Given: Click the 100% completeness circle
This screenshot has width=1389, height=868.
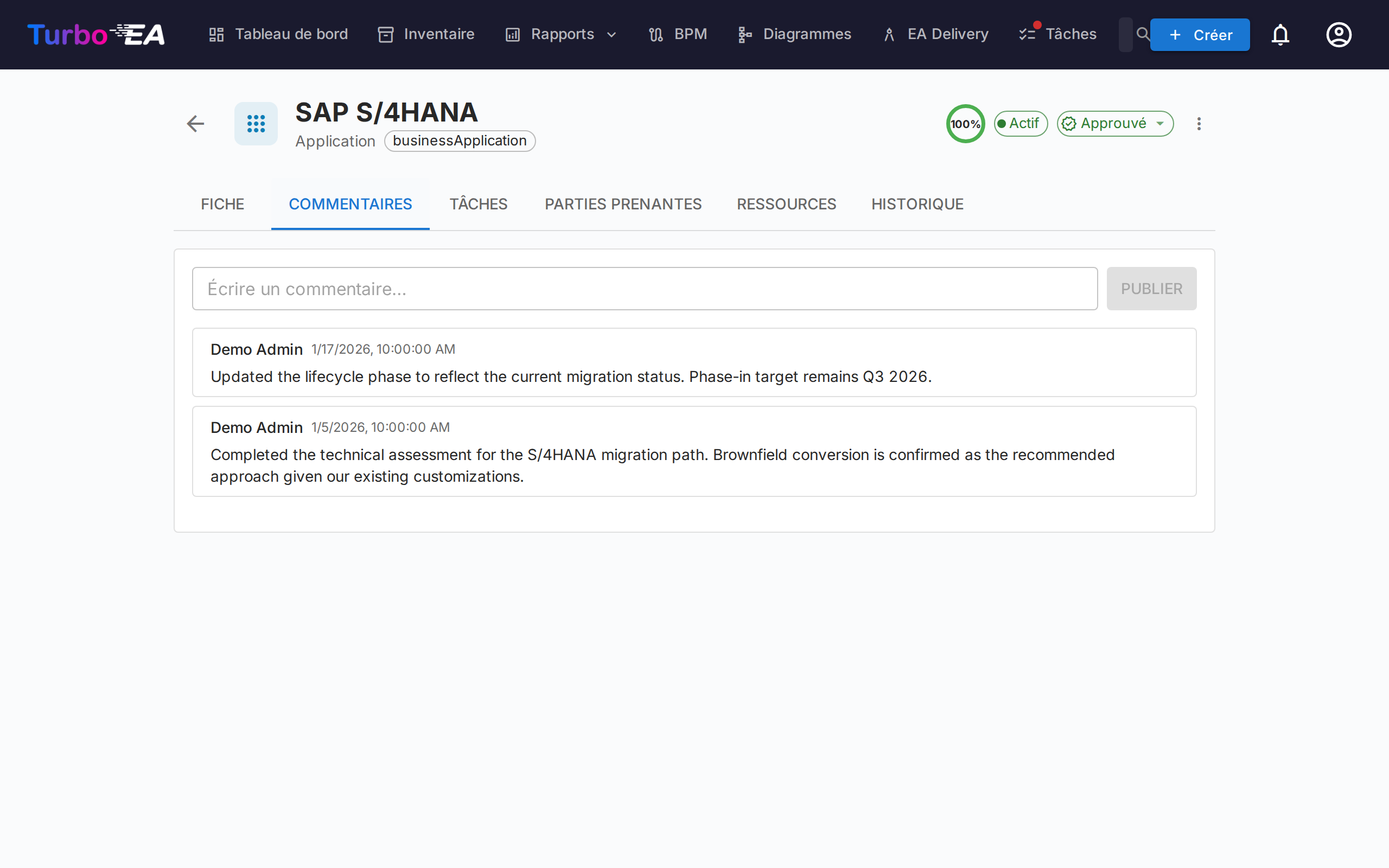Looking at the screenshot, I should click(x=965, y=124).
